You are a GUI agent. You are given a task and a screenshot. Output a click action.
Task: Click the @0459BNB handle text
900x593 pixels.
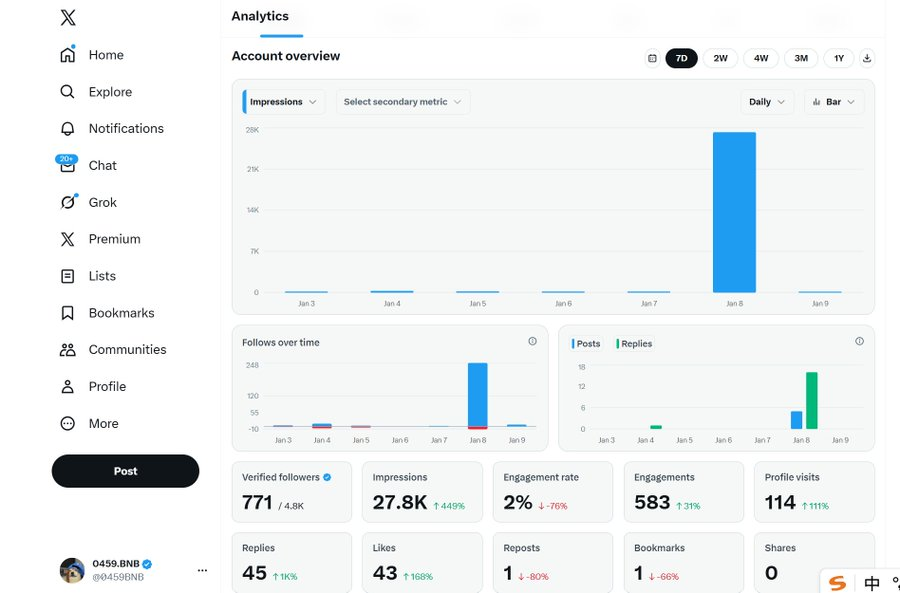tap(118, 578)
